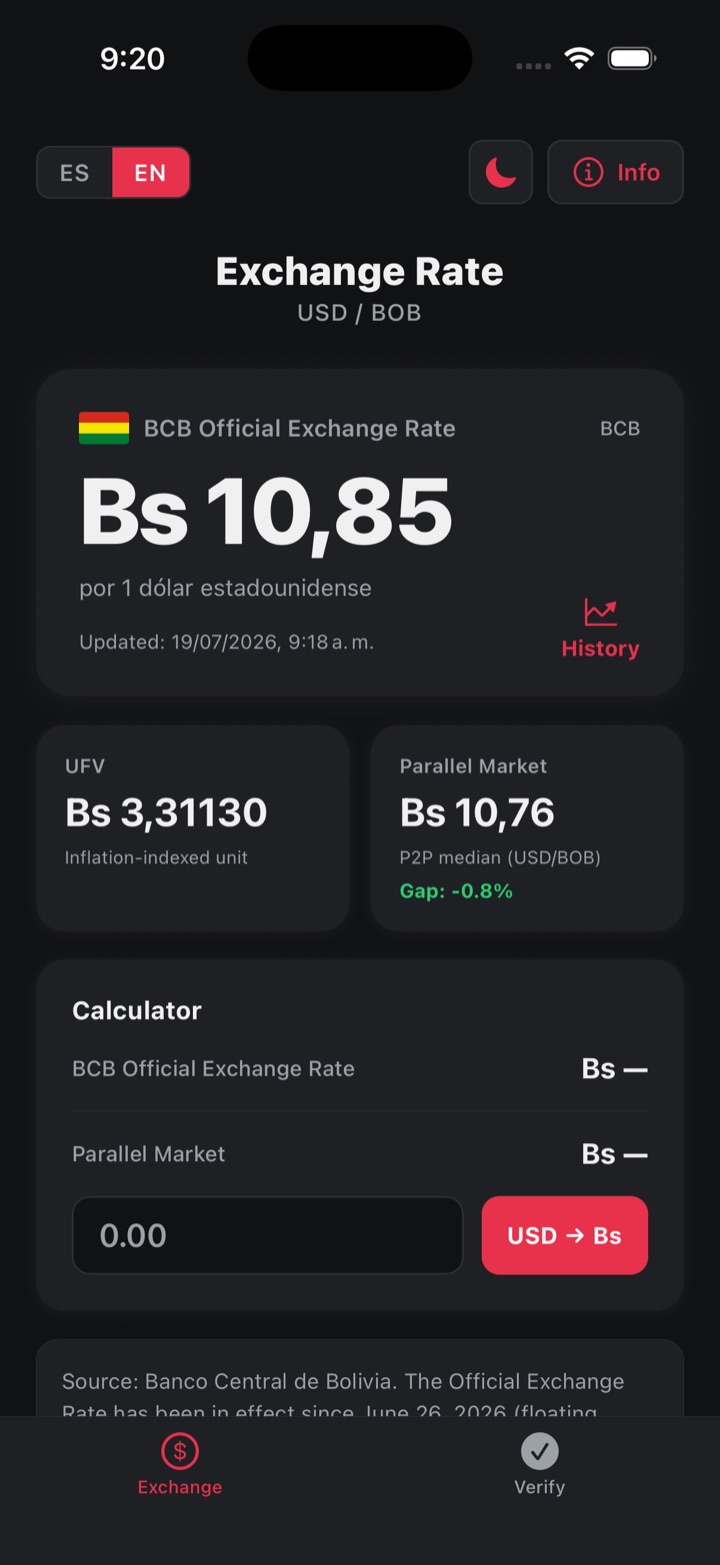This screenshot has width=720, height=1565.
Task: Tap the checkmark icon for Verify
Action: (540, 1450)
